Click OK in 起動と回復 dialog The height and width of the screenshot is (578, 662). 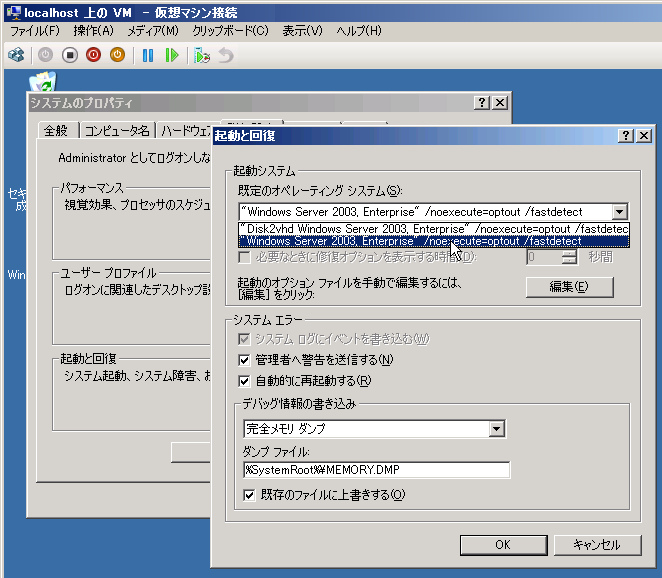point(503,545)
